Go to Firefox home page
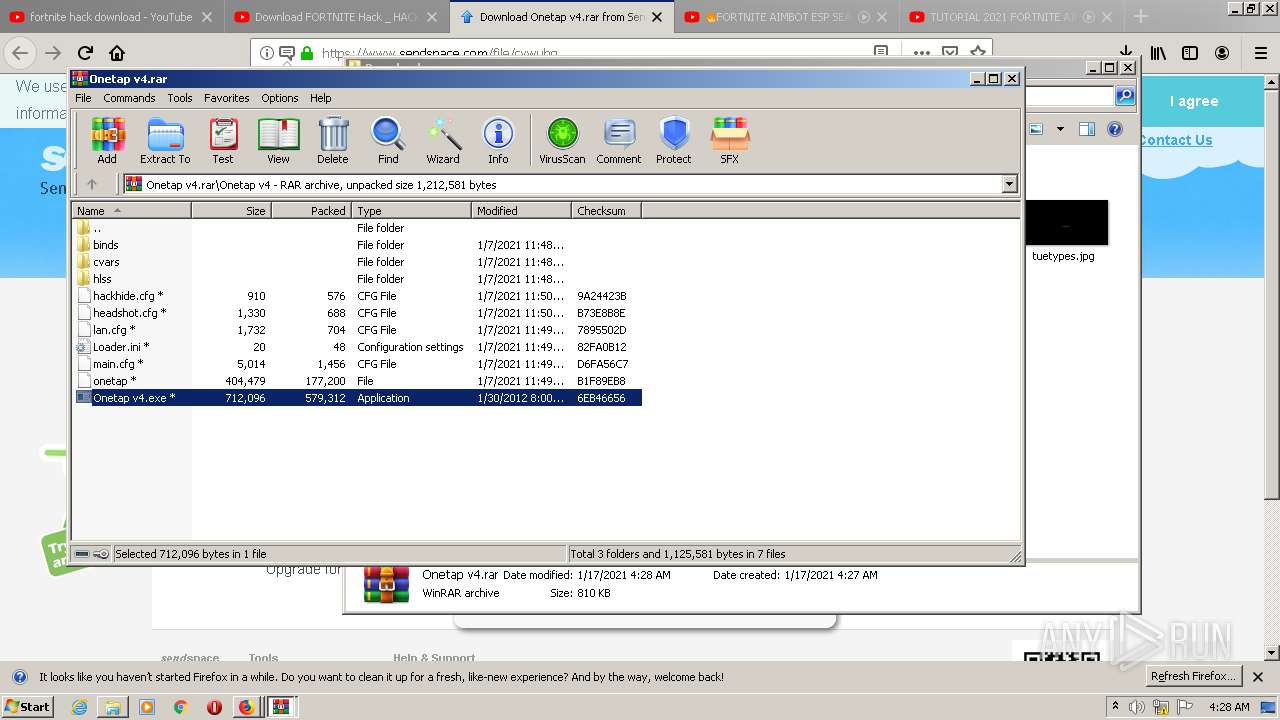The height and width of the screenshot is (720, 1280). (117, 53)
